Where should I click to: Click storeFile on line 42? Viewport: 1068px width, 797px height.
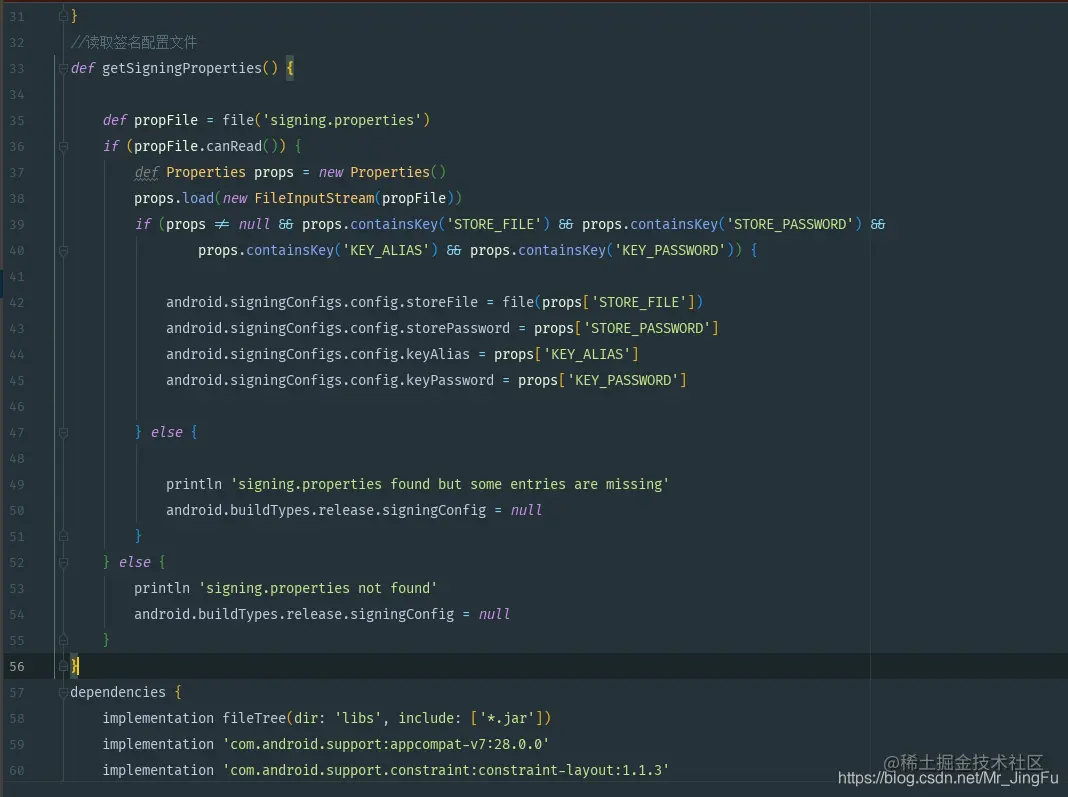point(442,302)
